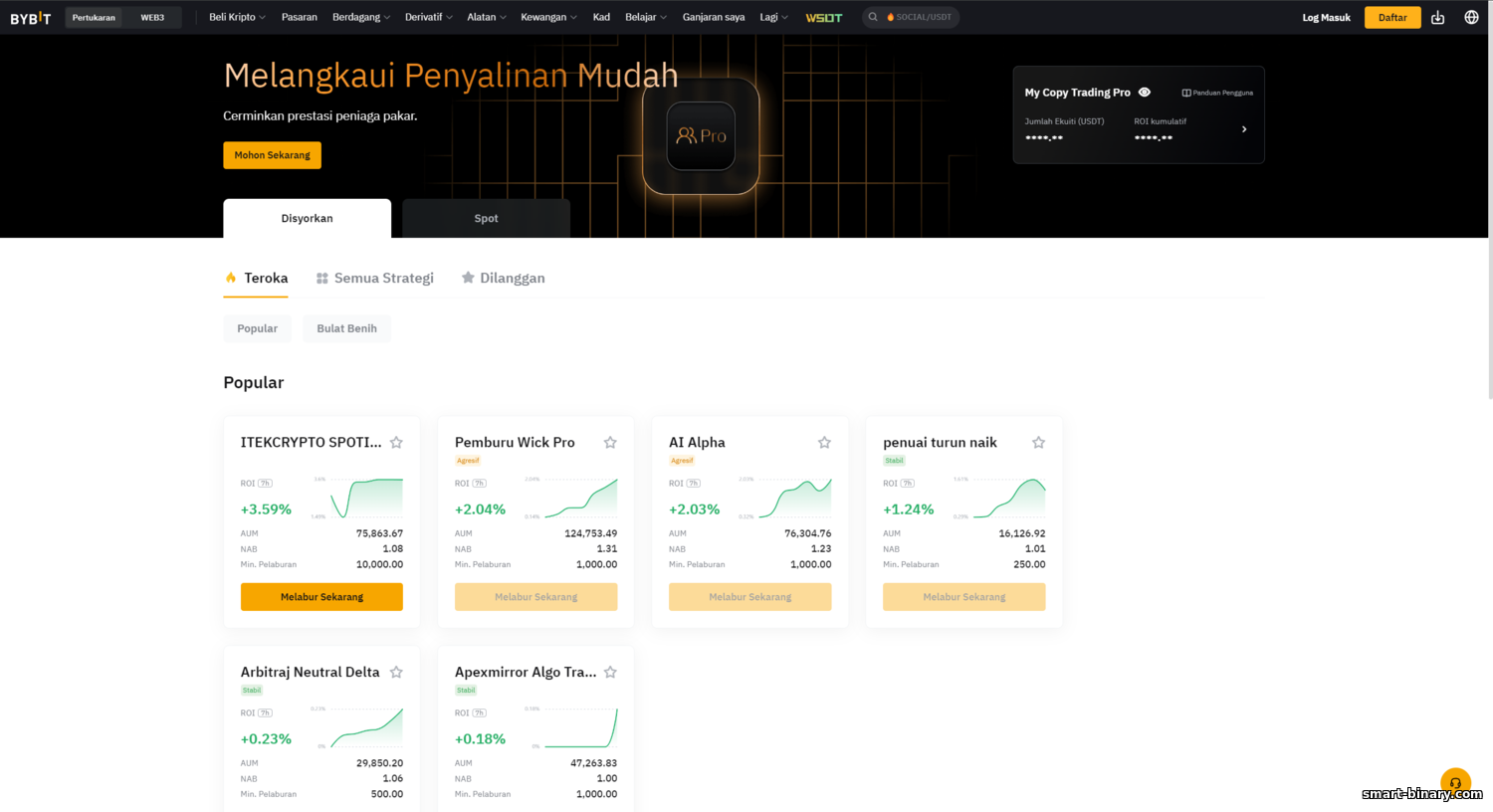Click the Pemburu Wick Pro ROI chart

pyautogui.click(x=580, y=498)
